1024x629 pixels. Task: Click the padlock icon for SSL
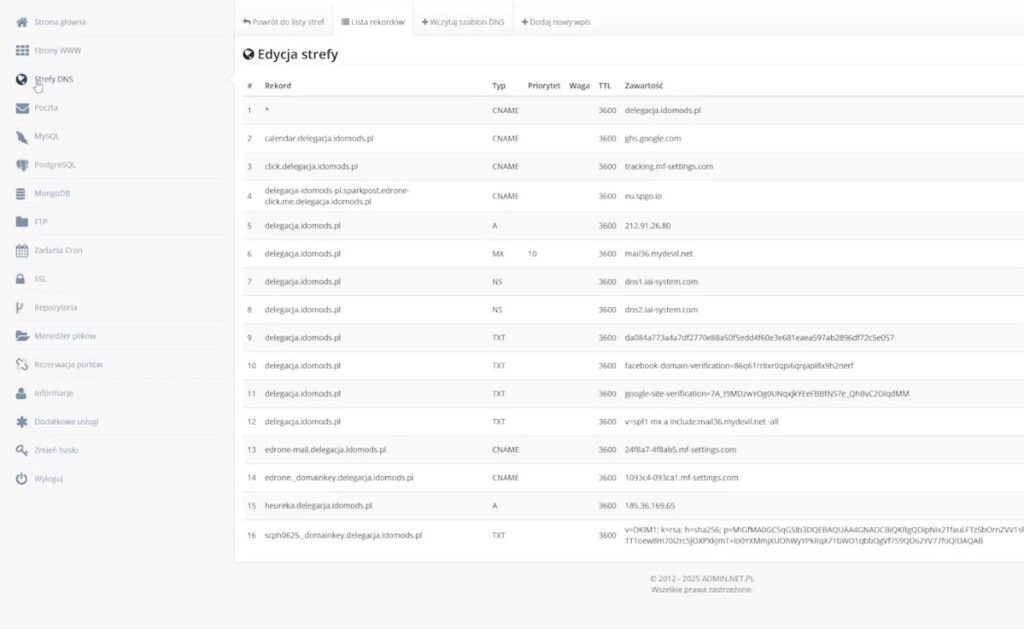(21, 279)
